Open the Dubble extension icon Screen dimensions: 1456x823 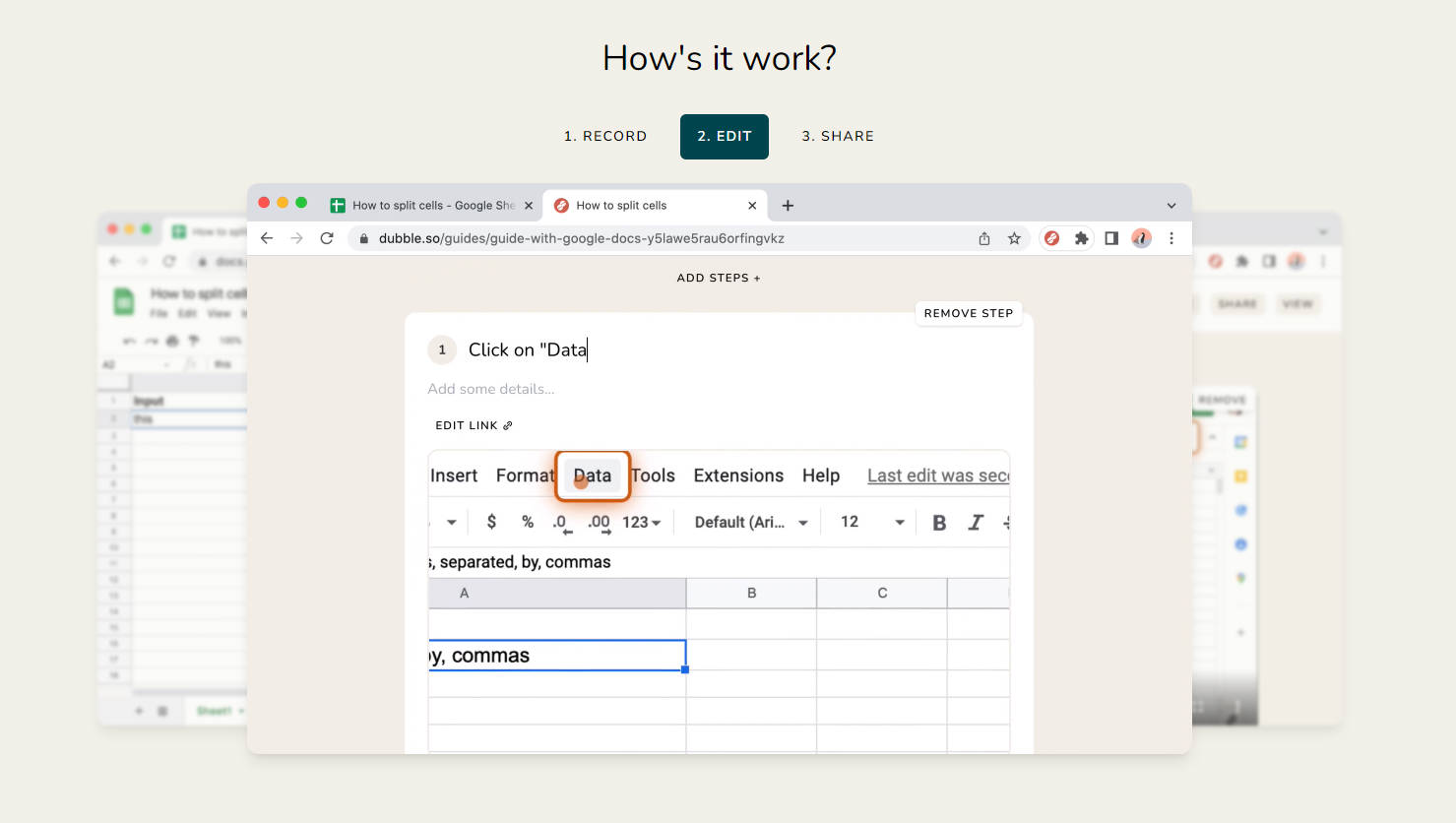click(1051, 238)
